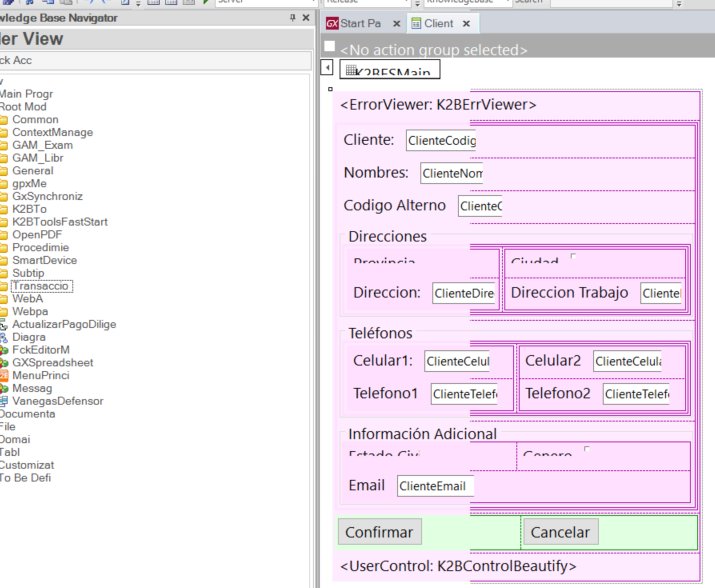Image resolution: width=715 pixels, height=588 pixels.
Task: Select the Diagra diagram object icon
Action: [4, 337]
